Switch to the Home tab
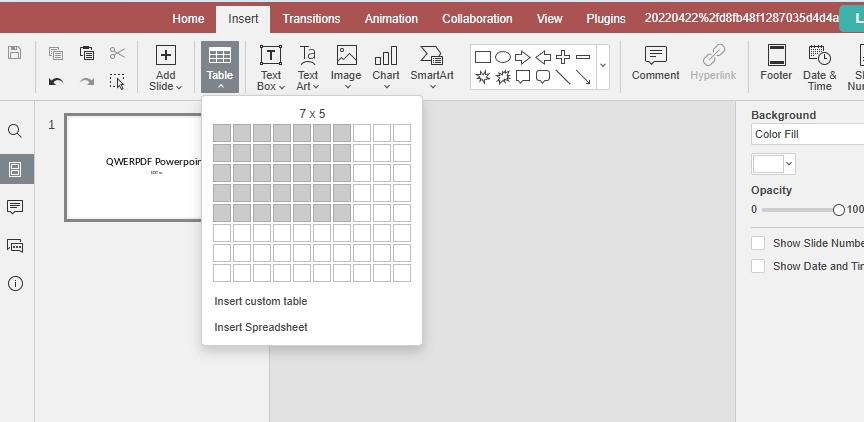Viewport: 864px width, 422px height. (x=188, y=19)
